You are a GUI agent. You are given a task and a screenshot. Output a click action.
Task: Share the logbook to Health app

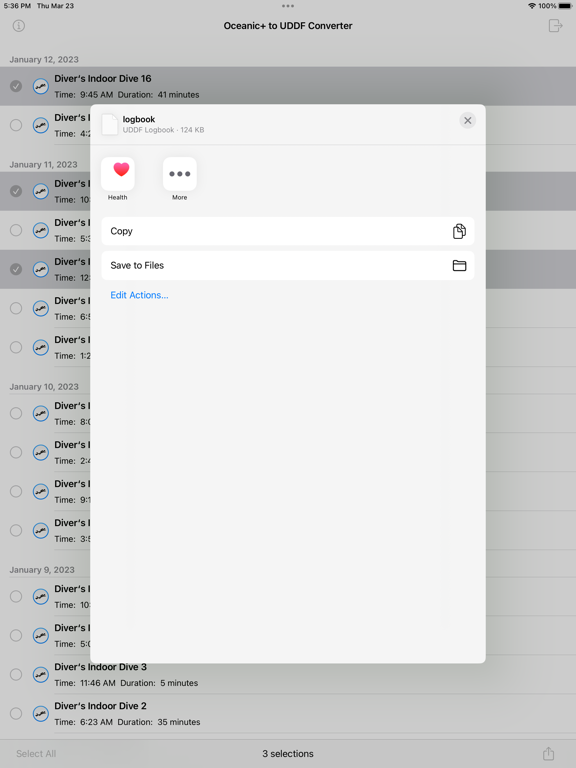(x=118, y=174)
